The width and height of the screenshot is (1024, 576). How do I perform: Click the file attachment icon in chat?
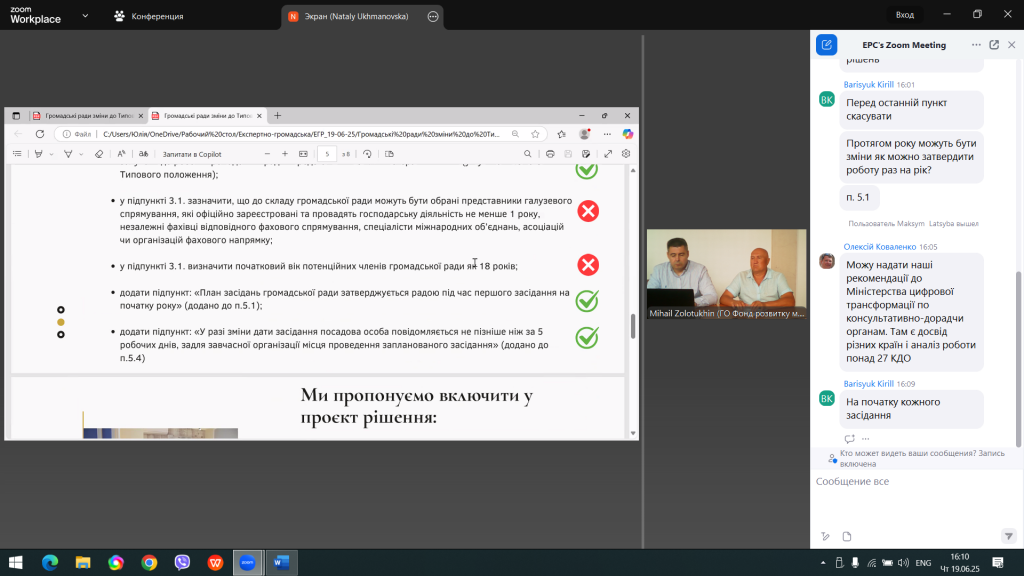(846, 536)
